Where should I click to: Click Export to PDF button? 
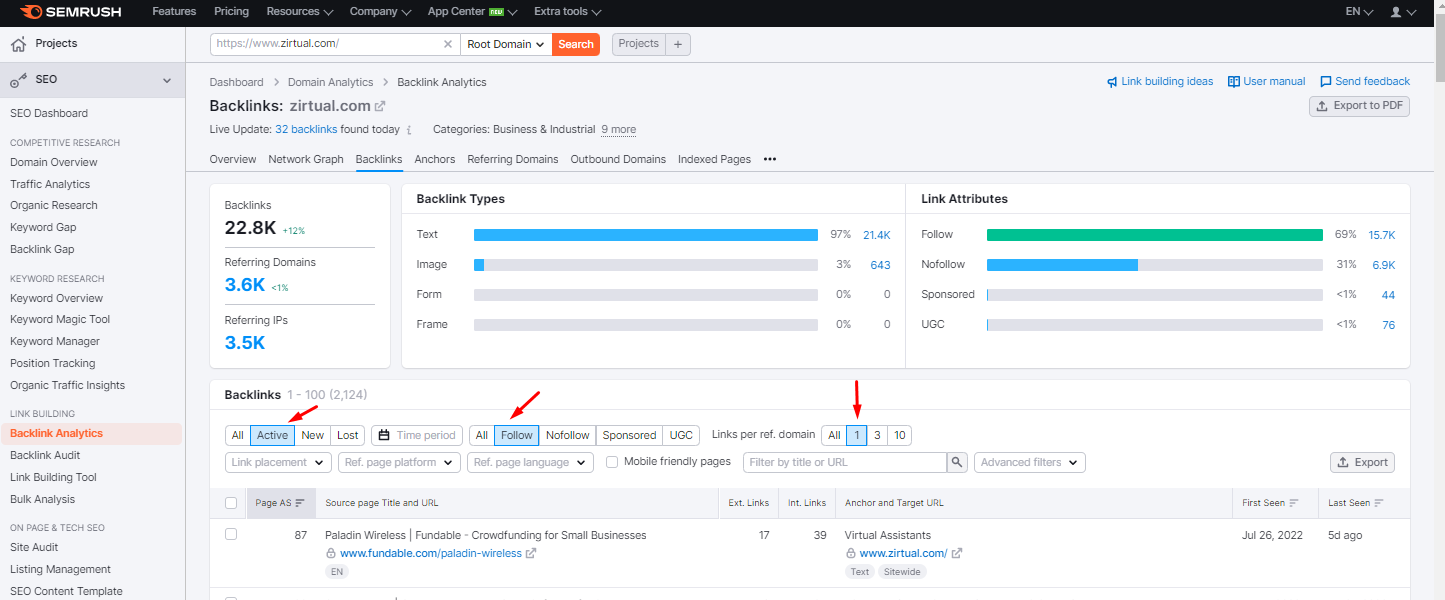tap(1359, 106)
